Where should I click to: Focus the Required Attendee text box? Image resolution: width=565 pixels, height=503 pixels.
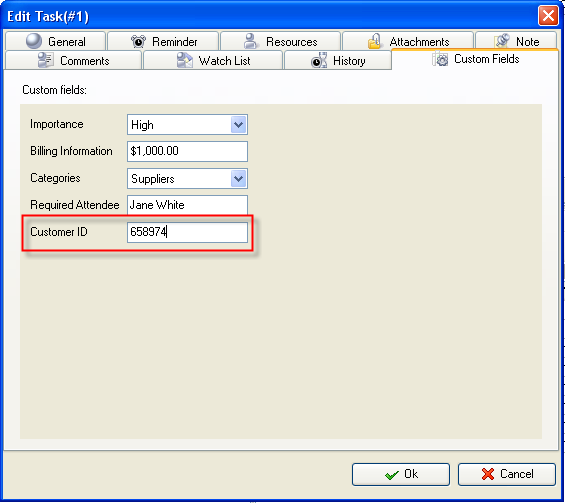point(187,205)
